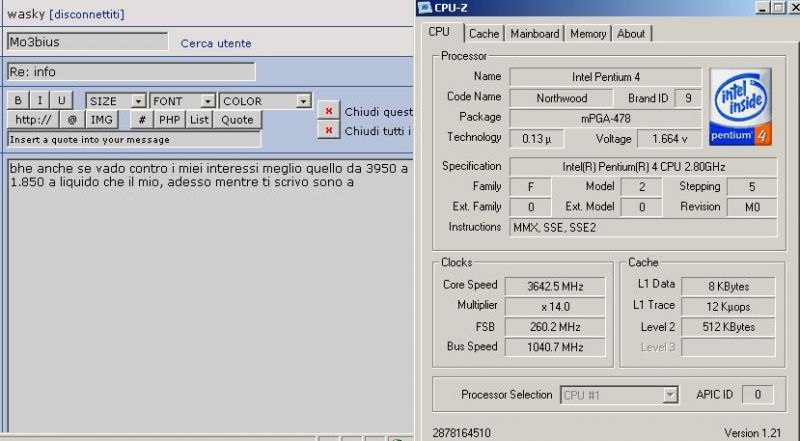This screenshot has height=441, width=800.
Task: Click the 'Cerca utente' link
Action: click(x=216, y=44)
